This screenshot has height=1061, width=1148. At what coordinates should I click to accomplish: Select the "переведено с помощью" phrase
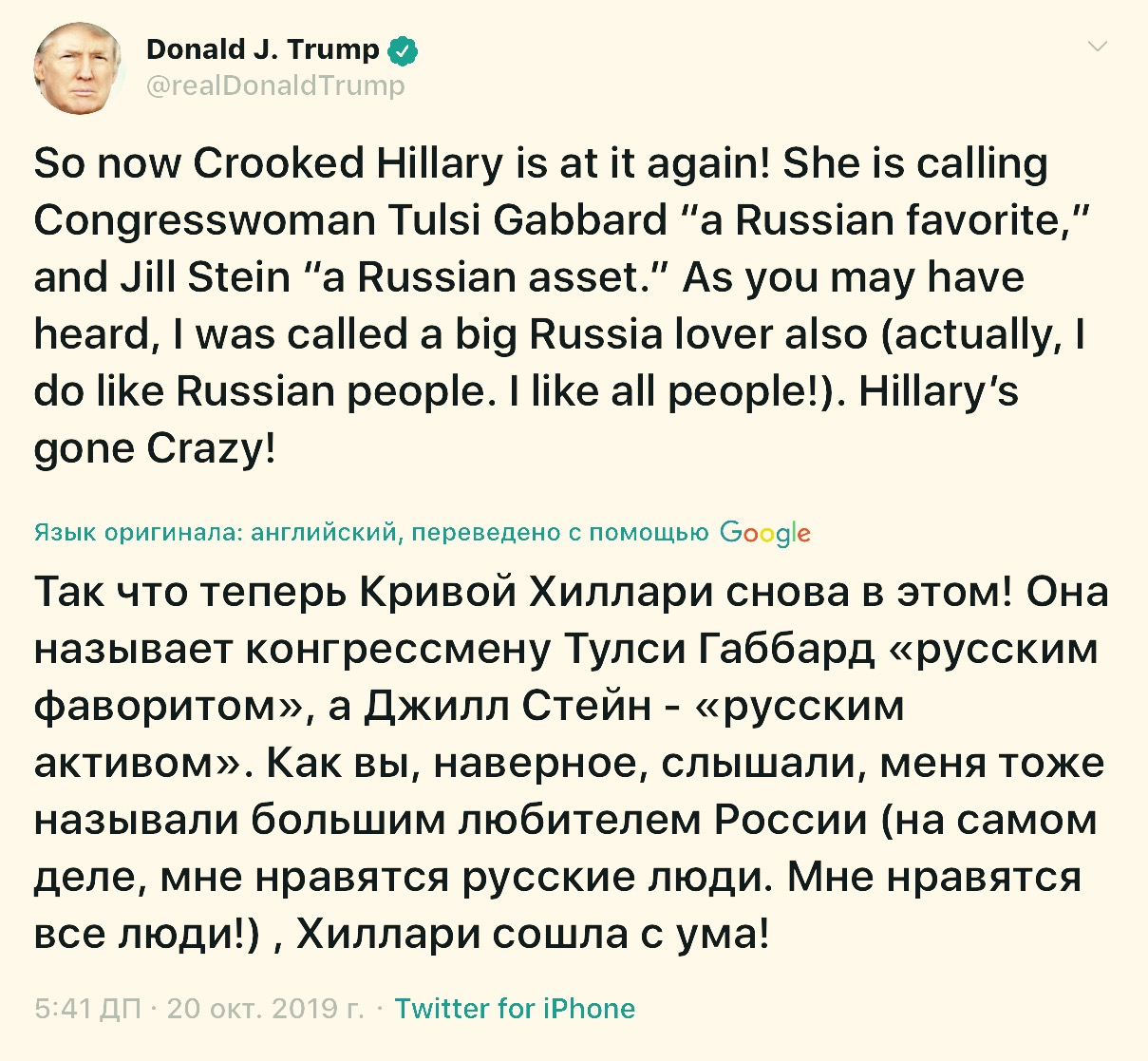click(560, 532)
